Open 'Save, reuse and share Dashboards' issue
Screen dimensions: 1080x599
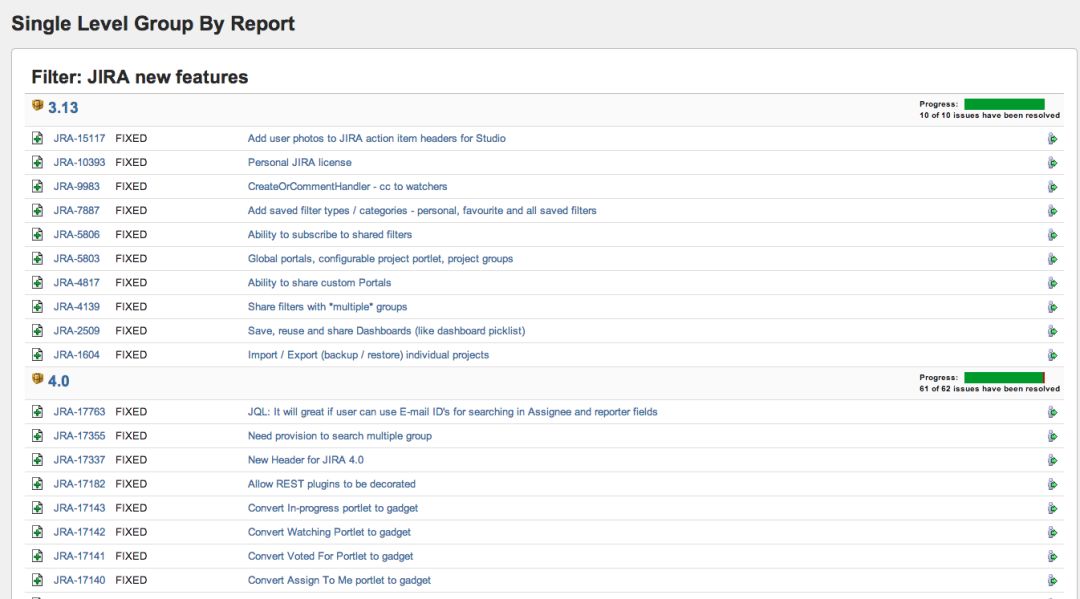(386, 331)
